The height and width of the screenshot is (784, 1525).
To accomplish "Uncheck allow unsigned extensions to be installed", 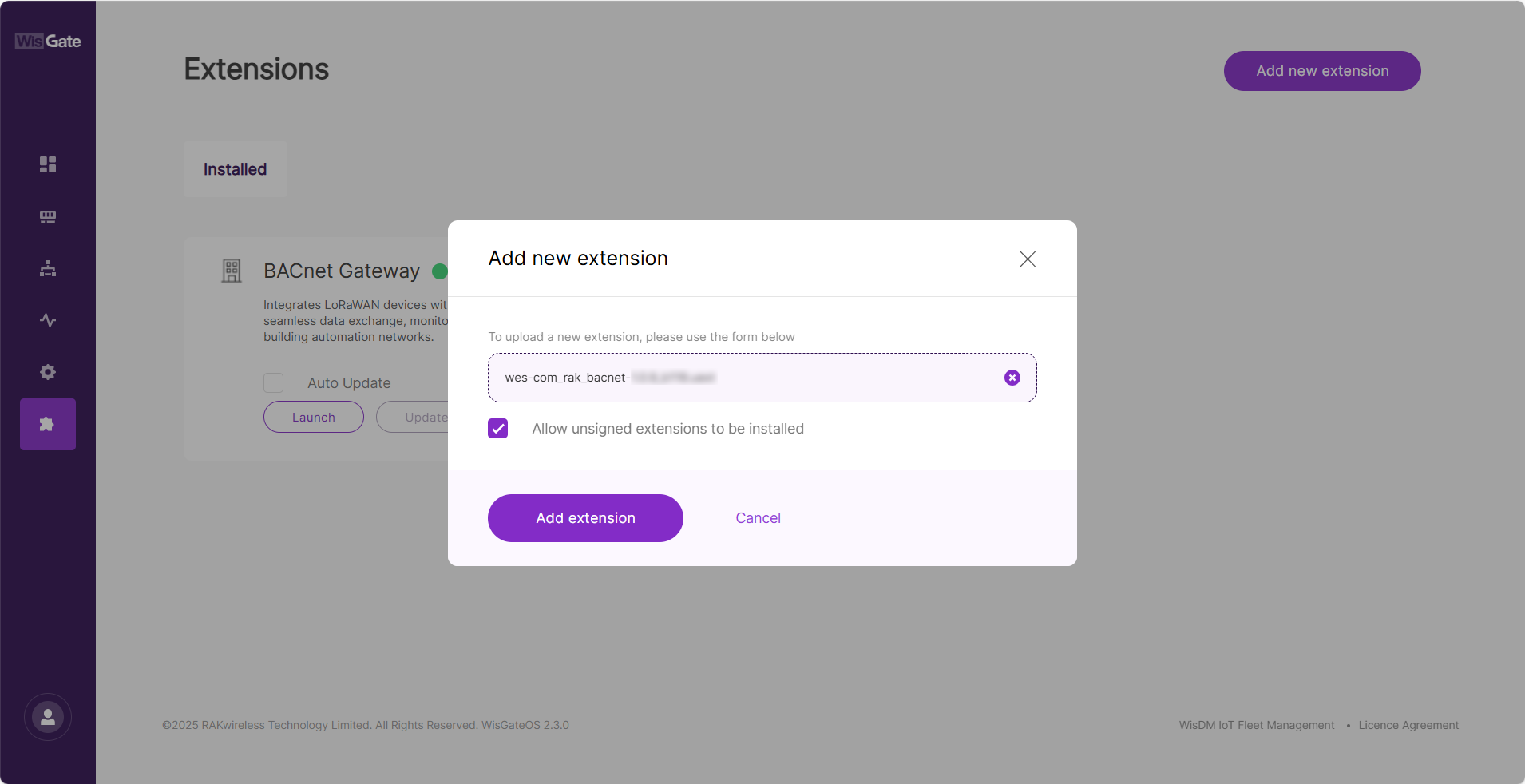I will 497,429.
